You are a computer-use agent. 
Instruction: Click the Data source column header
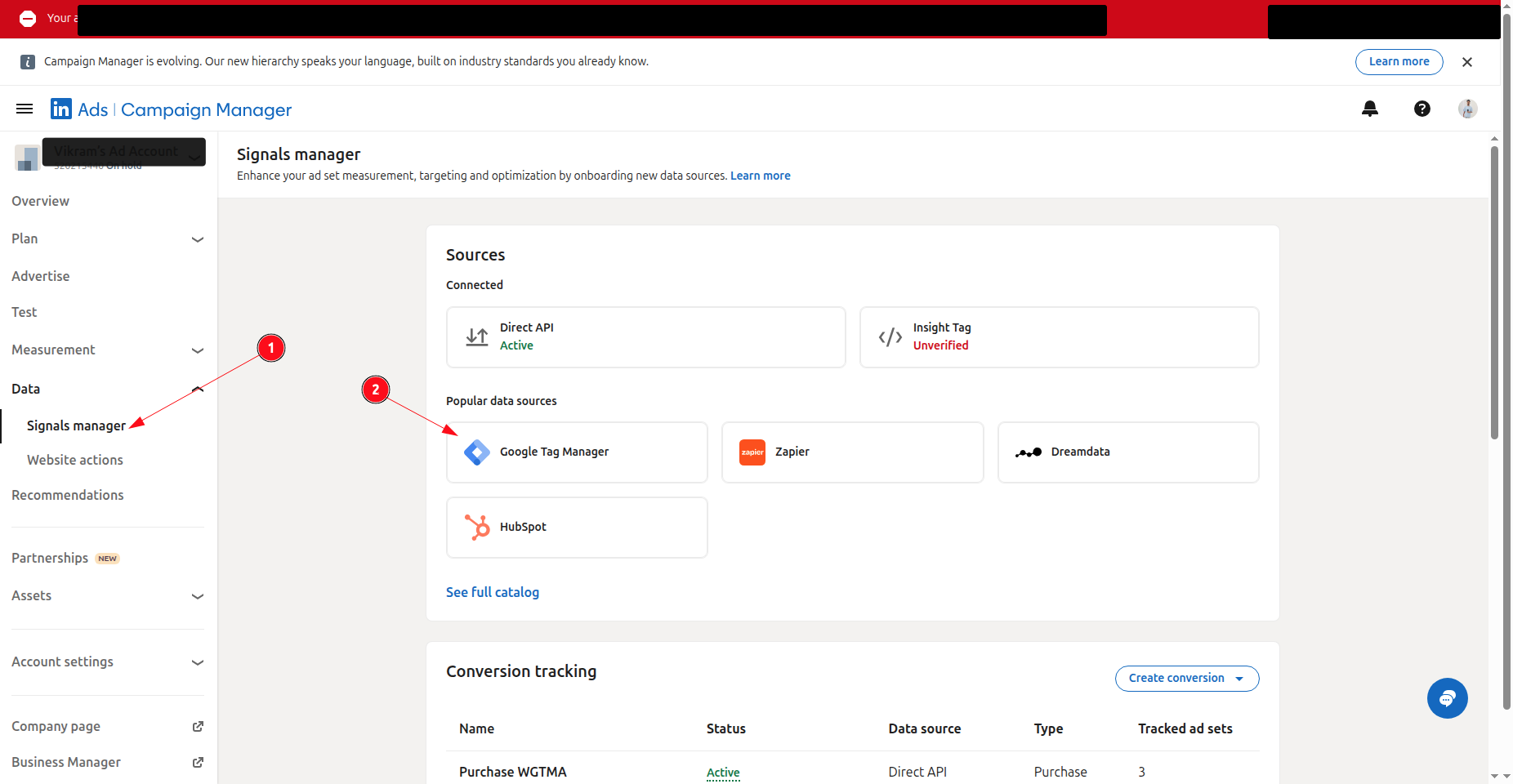point(925,728)
